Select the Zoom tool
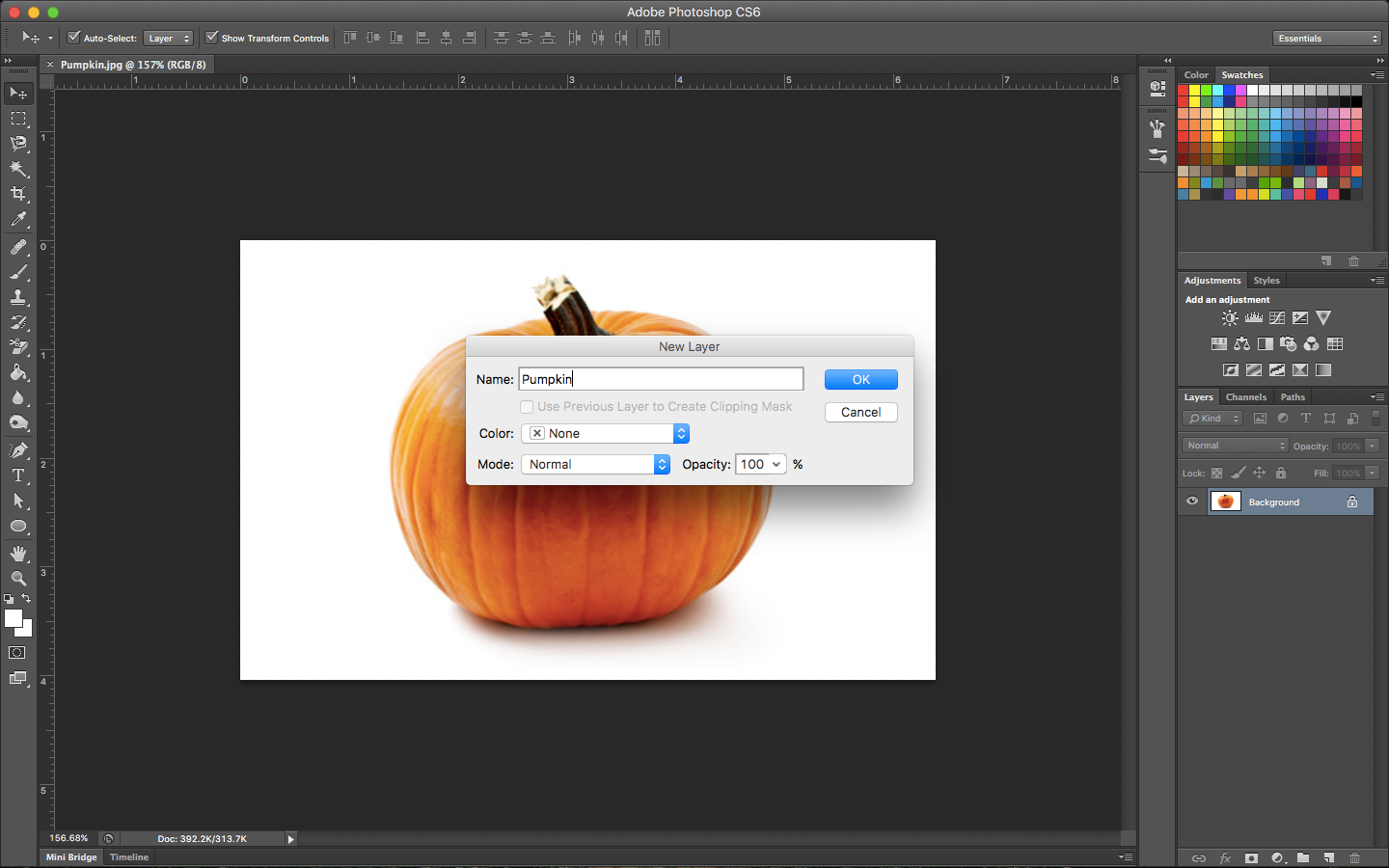 [18, 579]
